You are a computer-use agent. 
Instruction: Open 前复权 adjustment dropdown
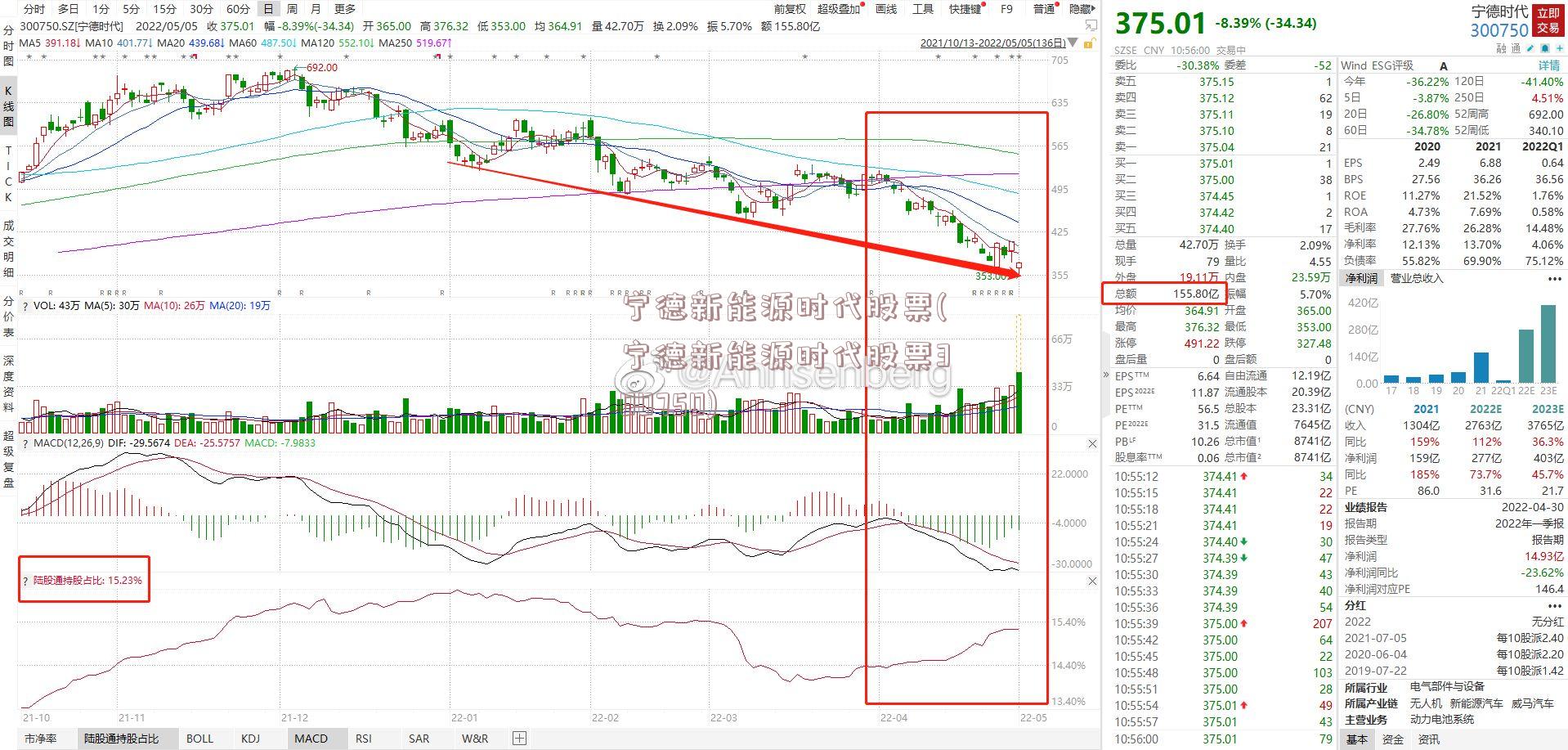[x=789, y=9]
